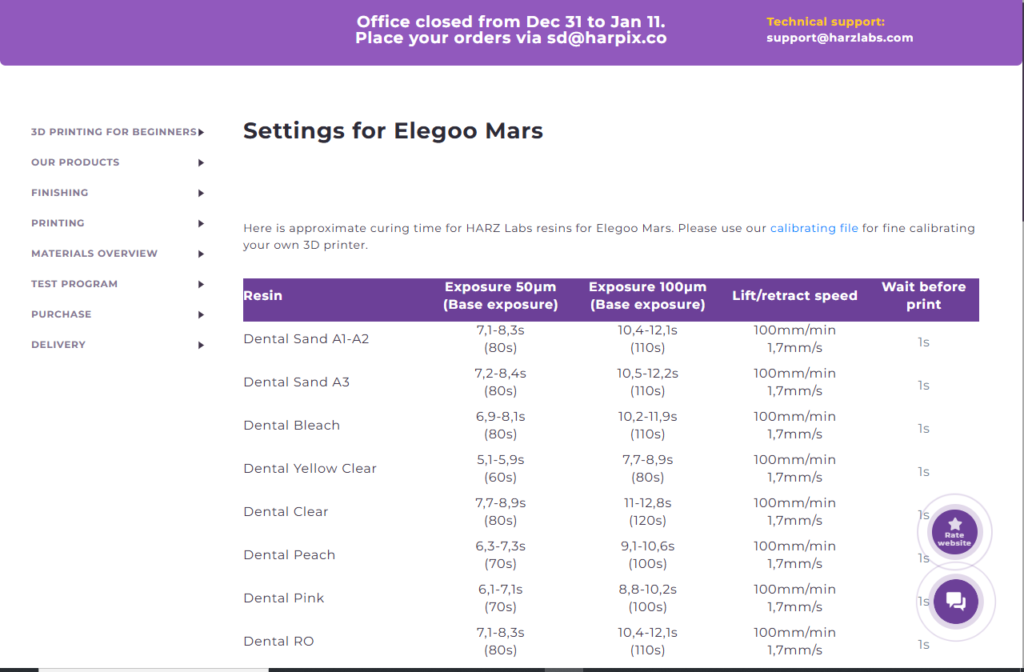1024x672 pixels.
Task: Click the Test Program sidebar item
Action: (x=74, y=284)
